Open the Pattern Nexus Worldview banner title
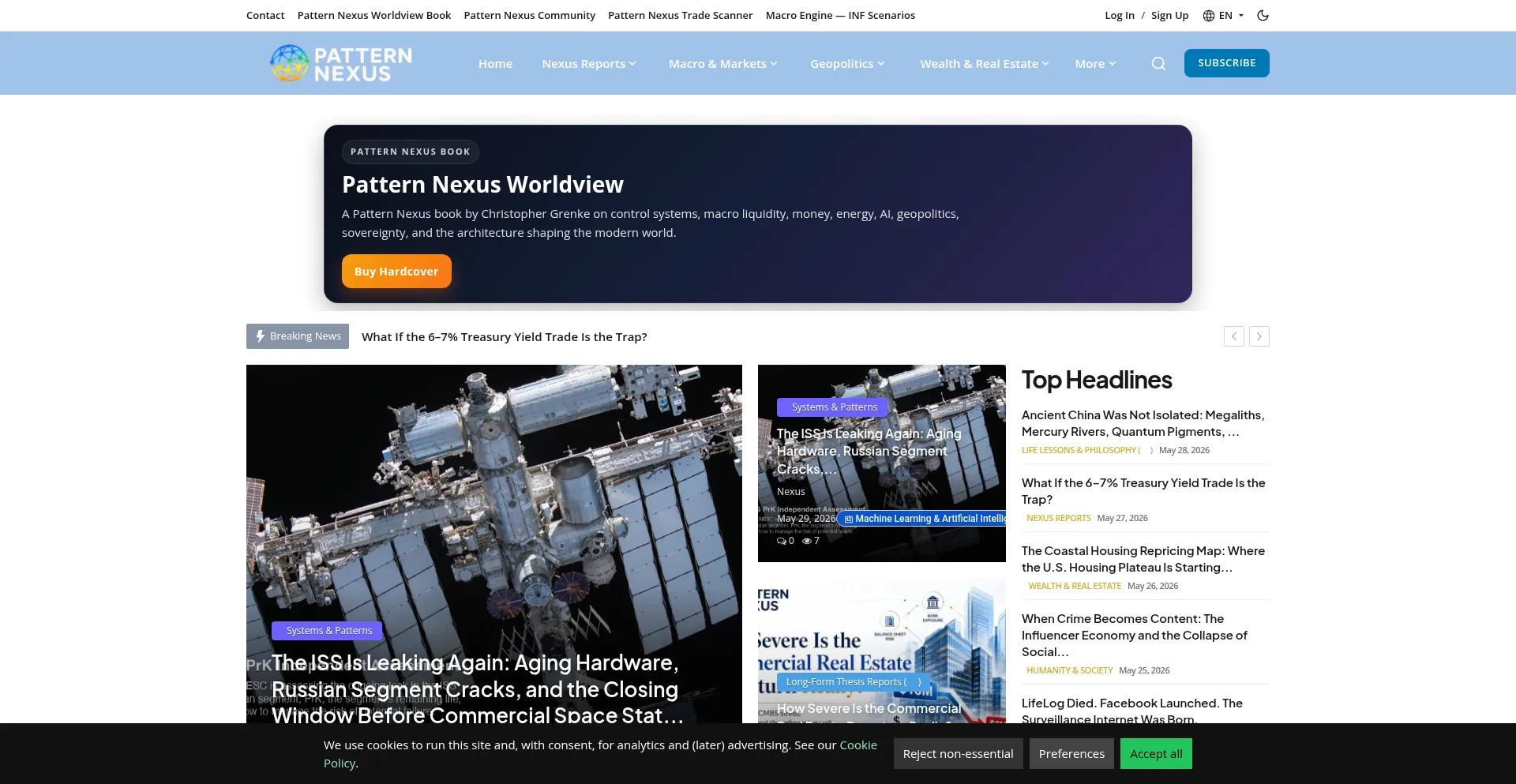The width and height of the screenshot is (1516, 784). click(482, 185)
